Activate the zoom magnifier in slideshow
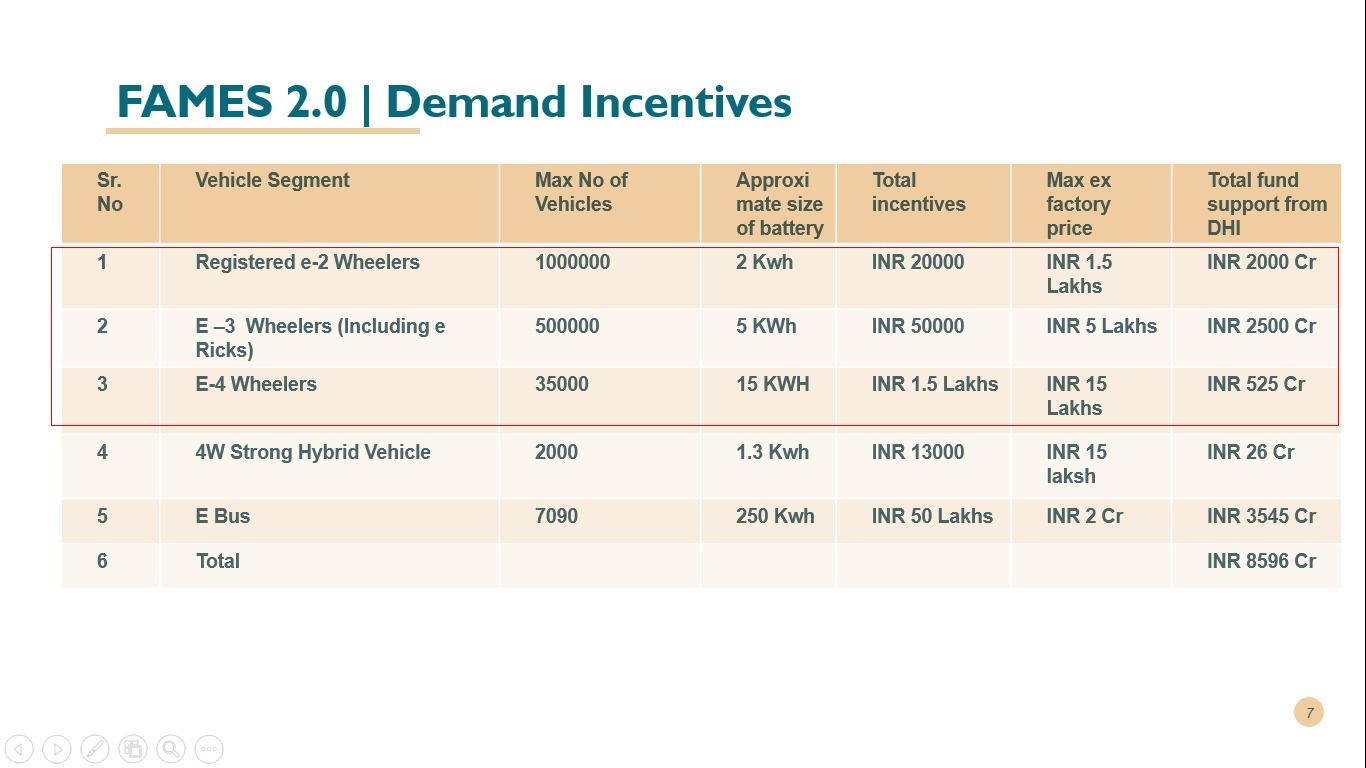 pos(171,749)
